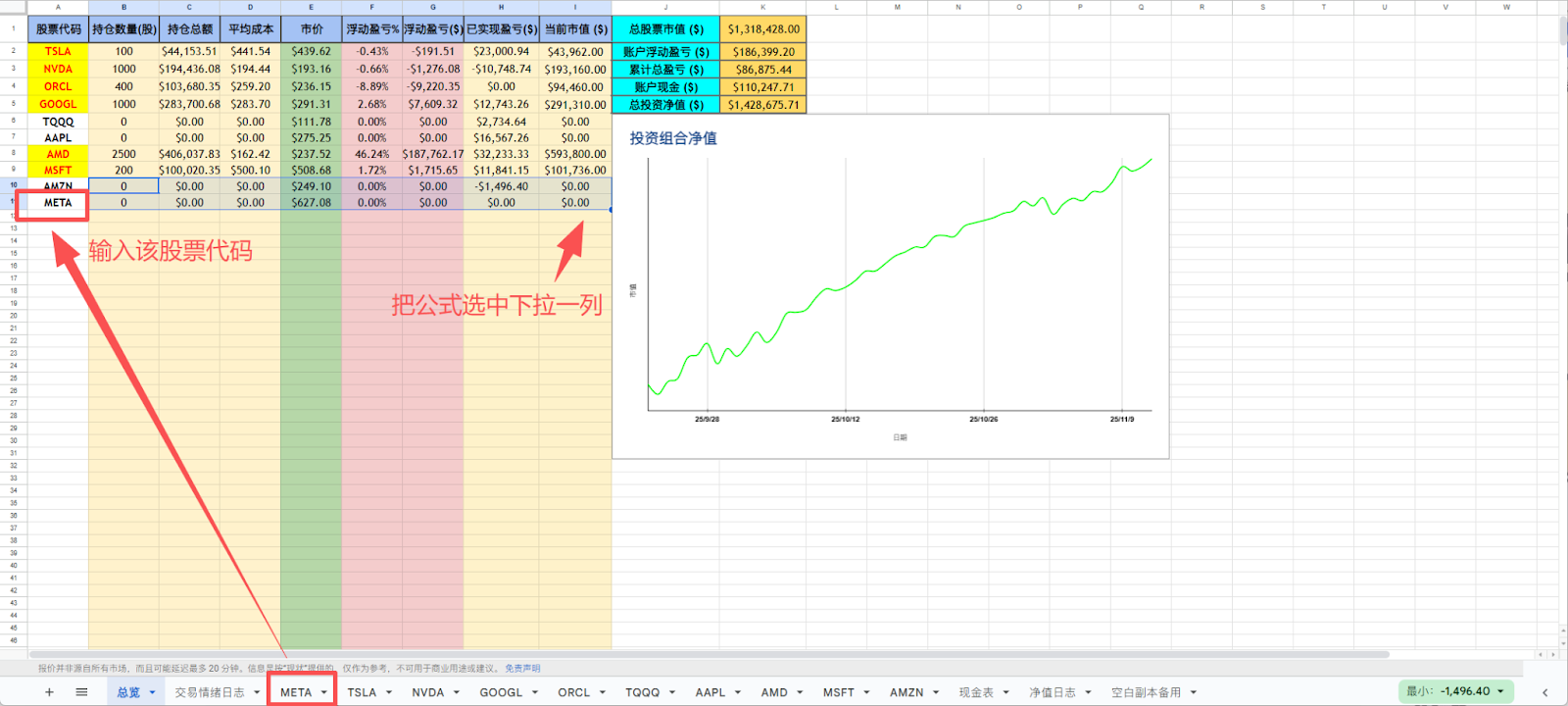This screenshot has width=1568, height=706.
Task: Open the 免责声明 disclaimer link
Action: coord(522,669)
